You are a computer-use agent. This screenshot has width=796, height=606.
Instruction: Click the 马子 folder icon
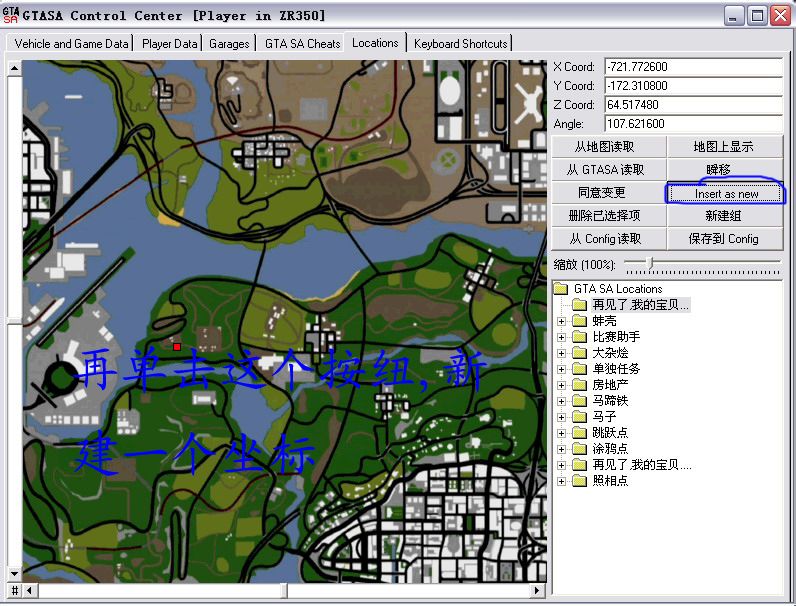pos(579,417)
